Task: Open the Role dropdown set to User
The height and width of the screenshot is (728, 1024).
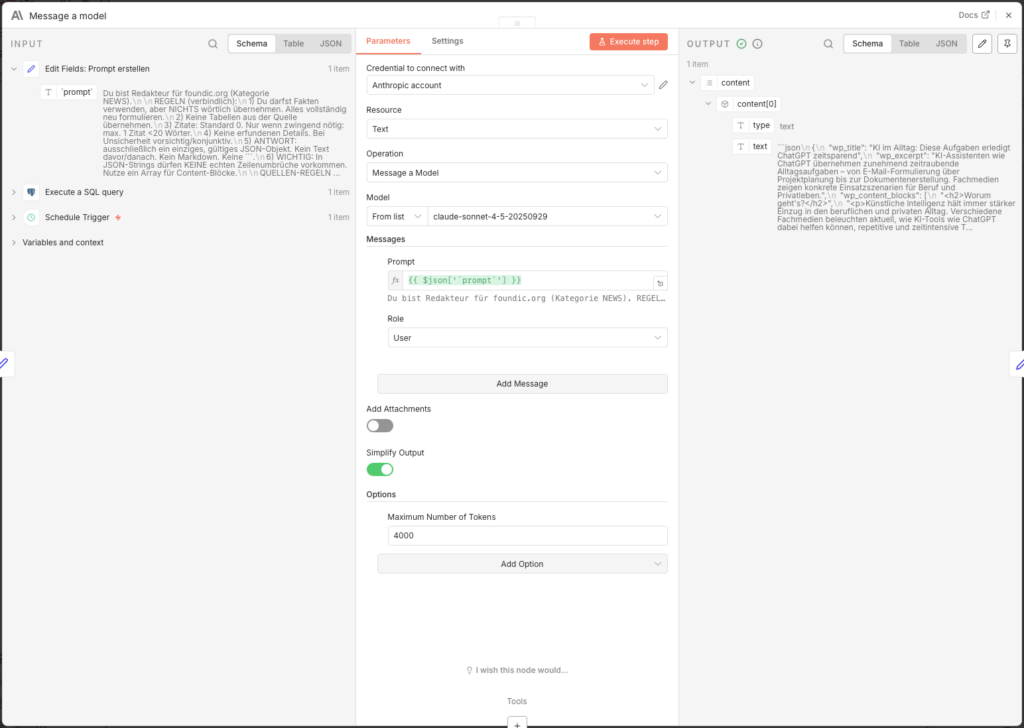Action: click(527, 338)
